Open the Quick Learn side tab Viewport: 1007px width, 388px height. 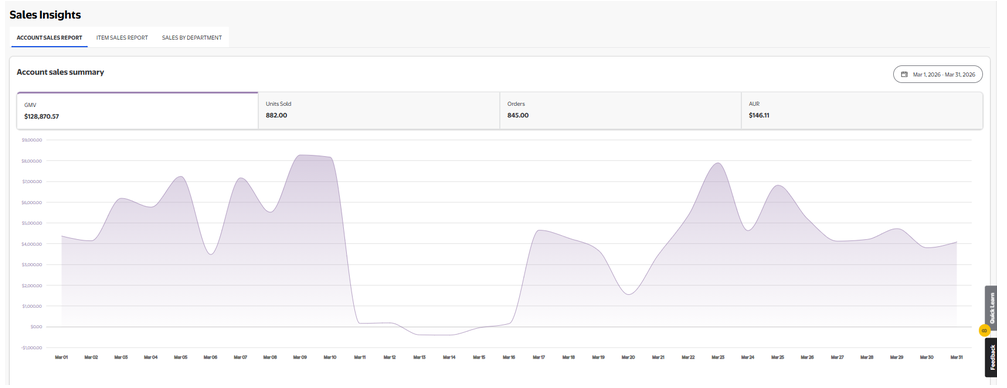991,307
